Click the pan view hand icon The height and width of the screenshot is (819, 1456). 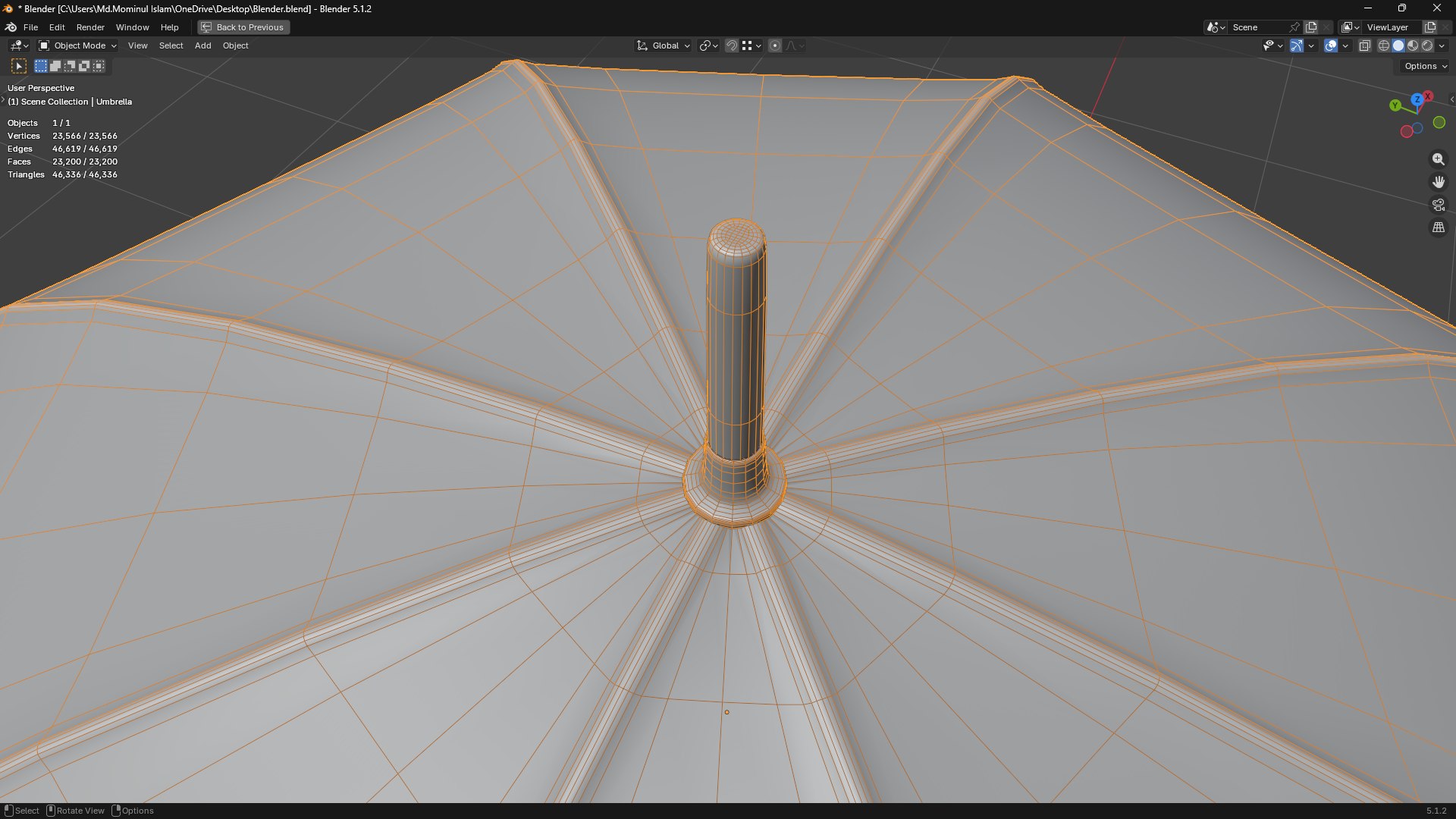[1438, 182]
